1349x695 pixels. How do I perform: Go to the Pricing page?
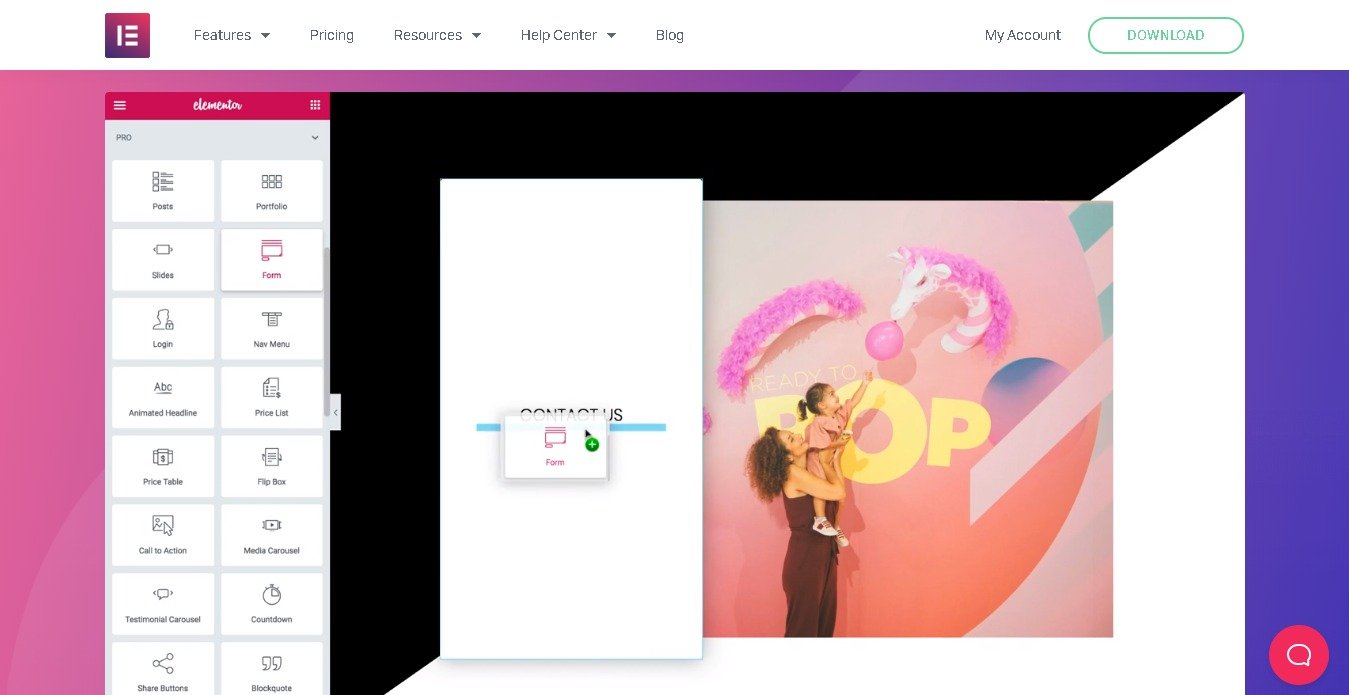click(331, 35)
